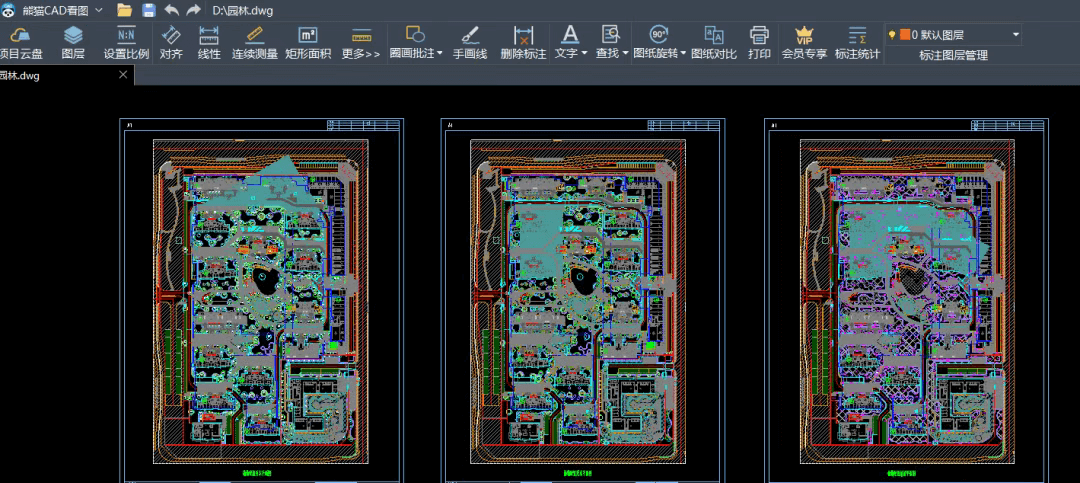
Task: Click the orange layer color swatch
Action: pyautogui.click(x=904, y=34)
